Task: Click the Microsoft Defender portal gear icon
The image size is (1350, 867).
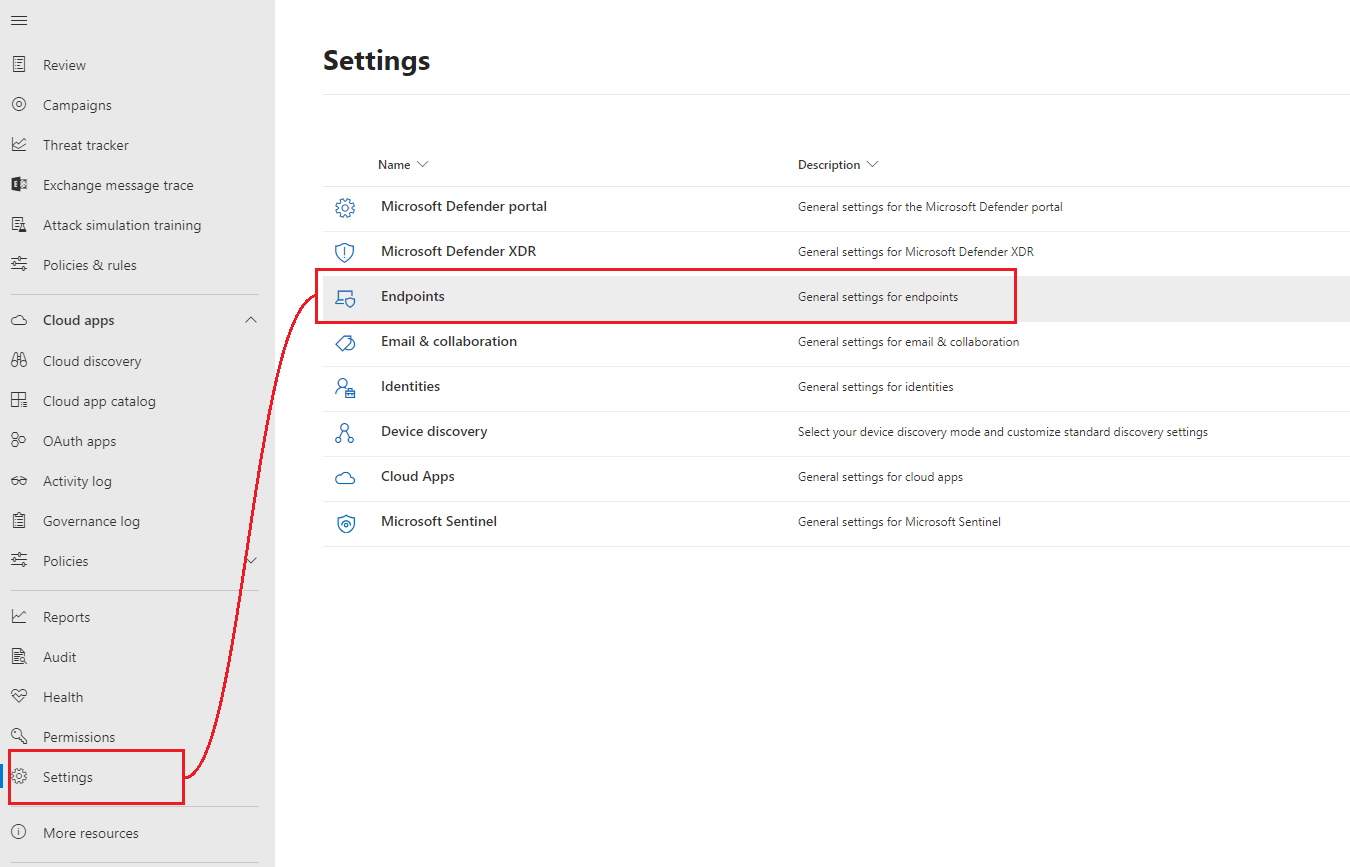Action: pos(345,207)
